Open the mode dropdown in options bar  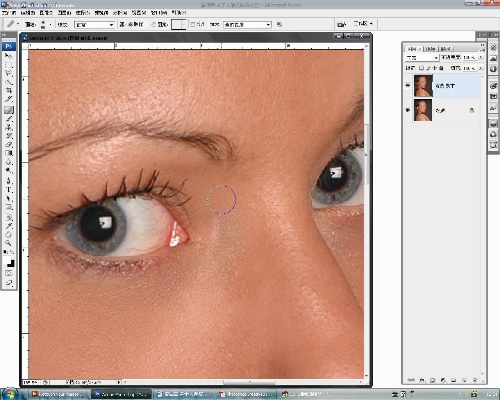tap(94, 25)
